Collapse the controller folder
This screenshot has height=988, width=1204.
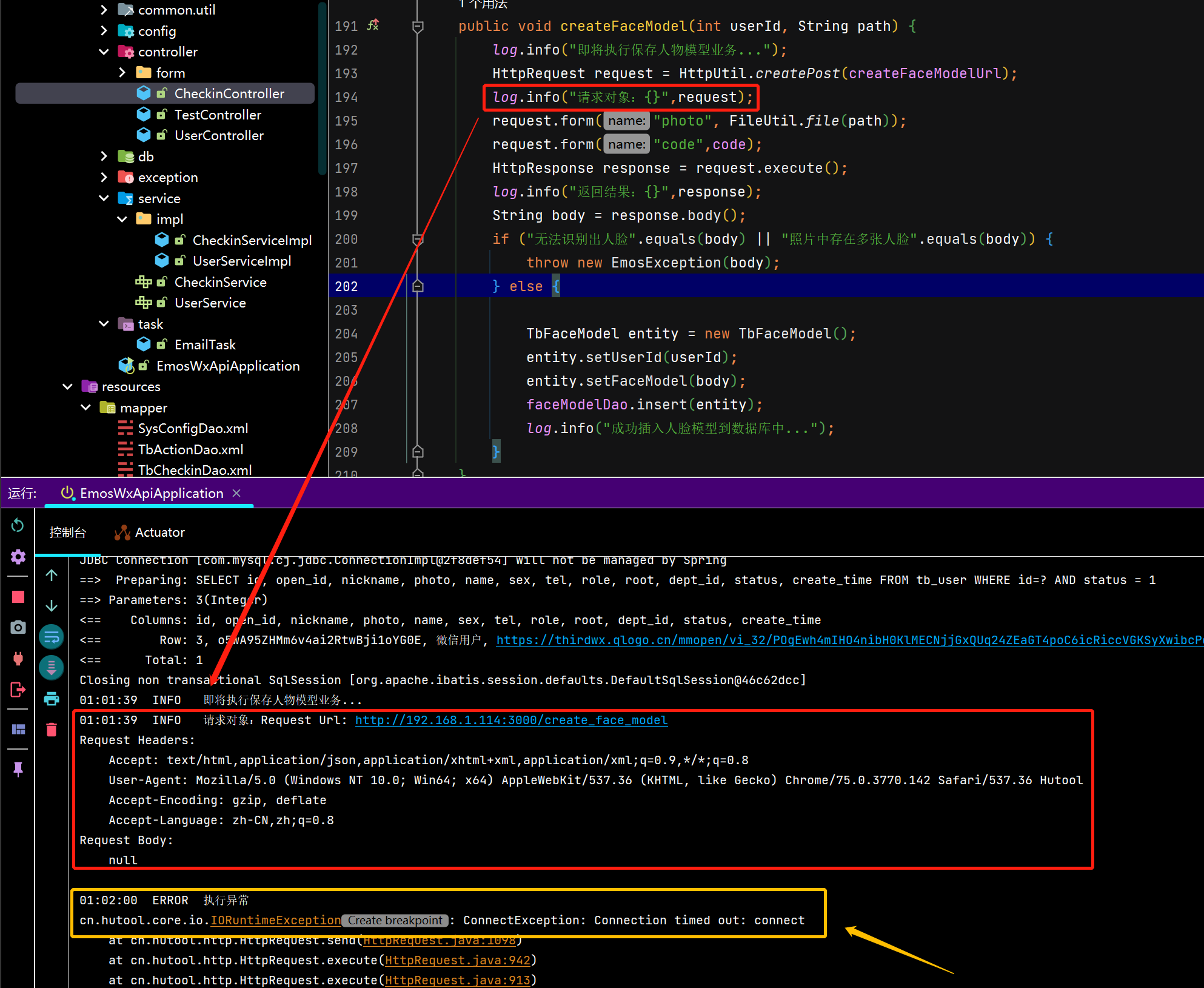(x=104, y=52)
